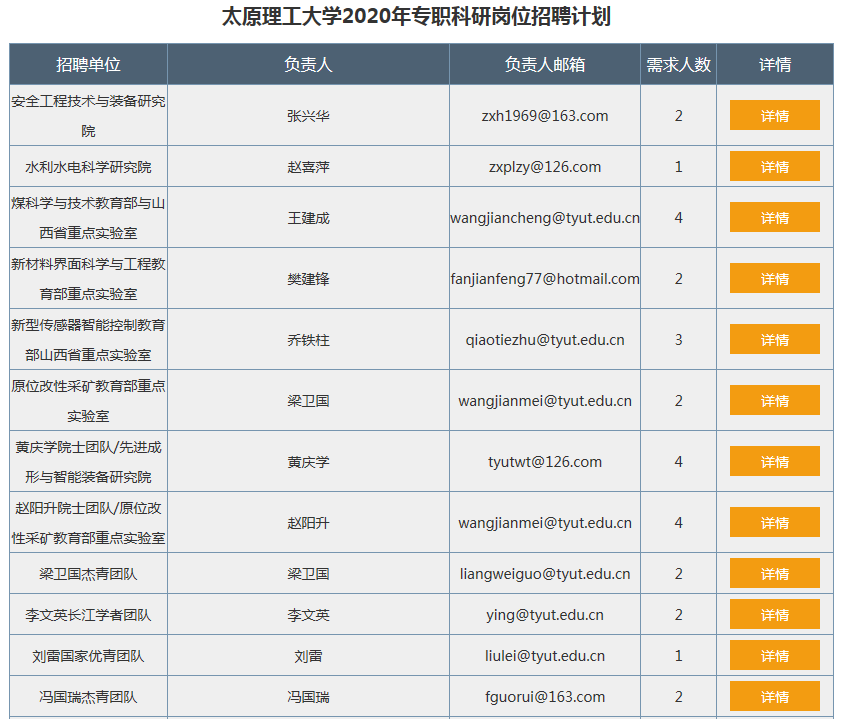Click unit 黄庆学院士团队/先进成形与智能装备研究院
The width and height of the screenshot is (841, 719).
coord(88,462)
